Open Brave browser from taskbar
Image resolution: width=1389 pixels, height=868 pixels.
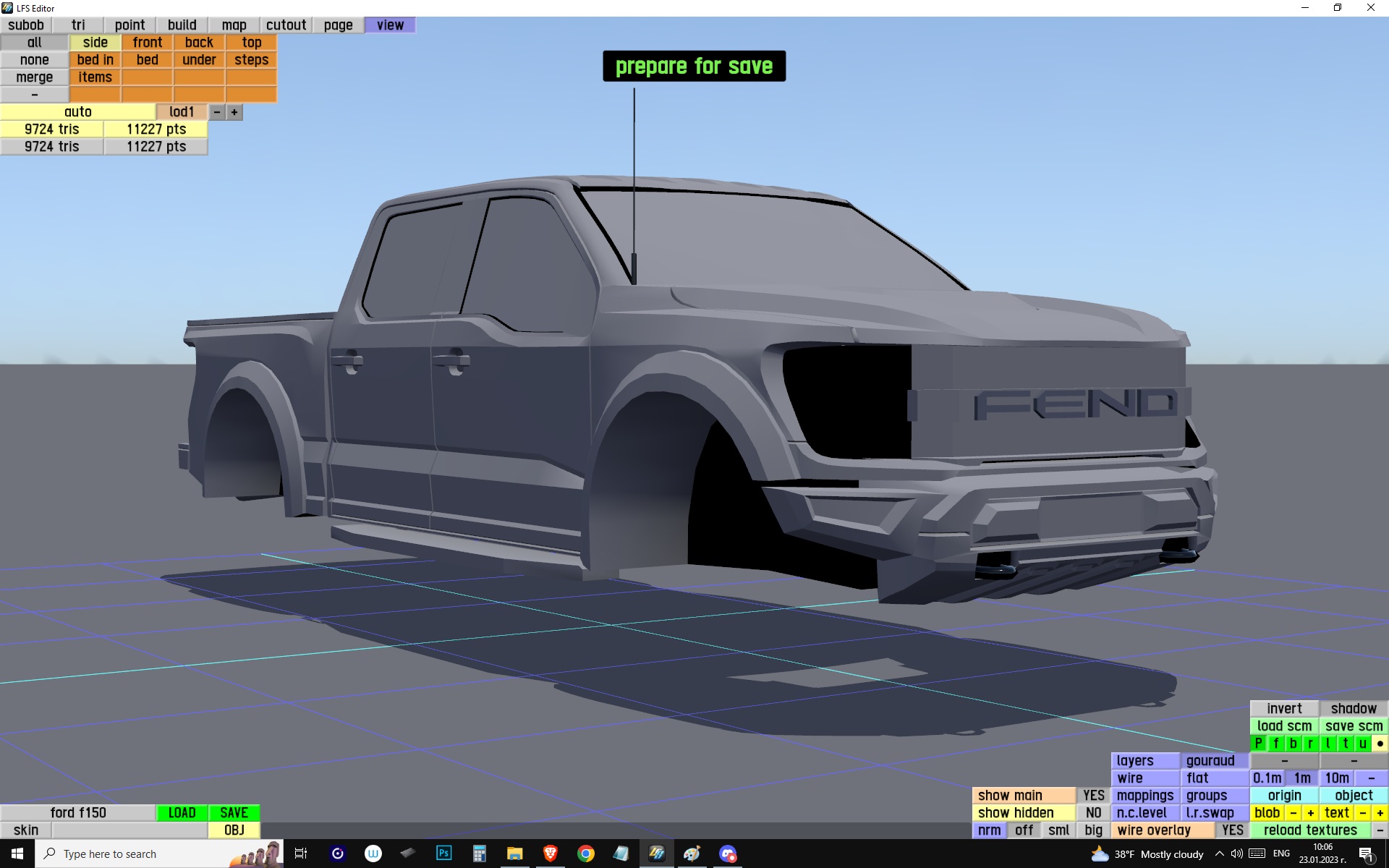(x=550, y=854)
